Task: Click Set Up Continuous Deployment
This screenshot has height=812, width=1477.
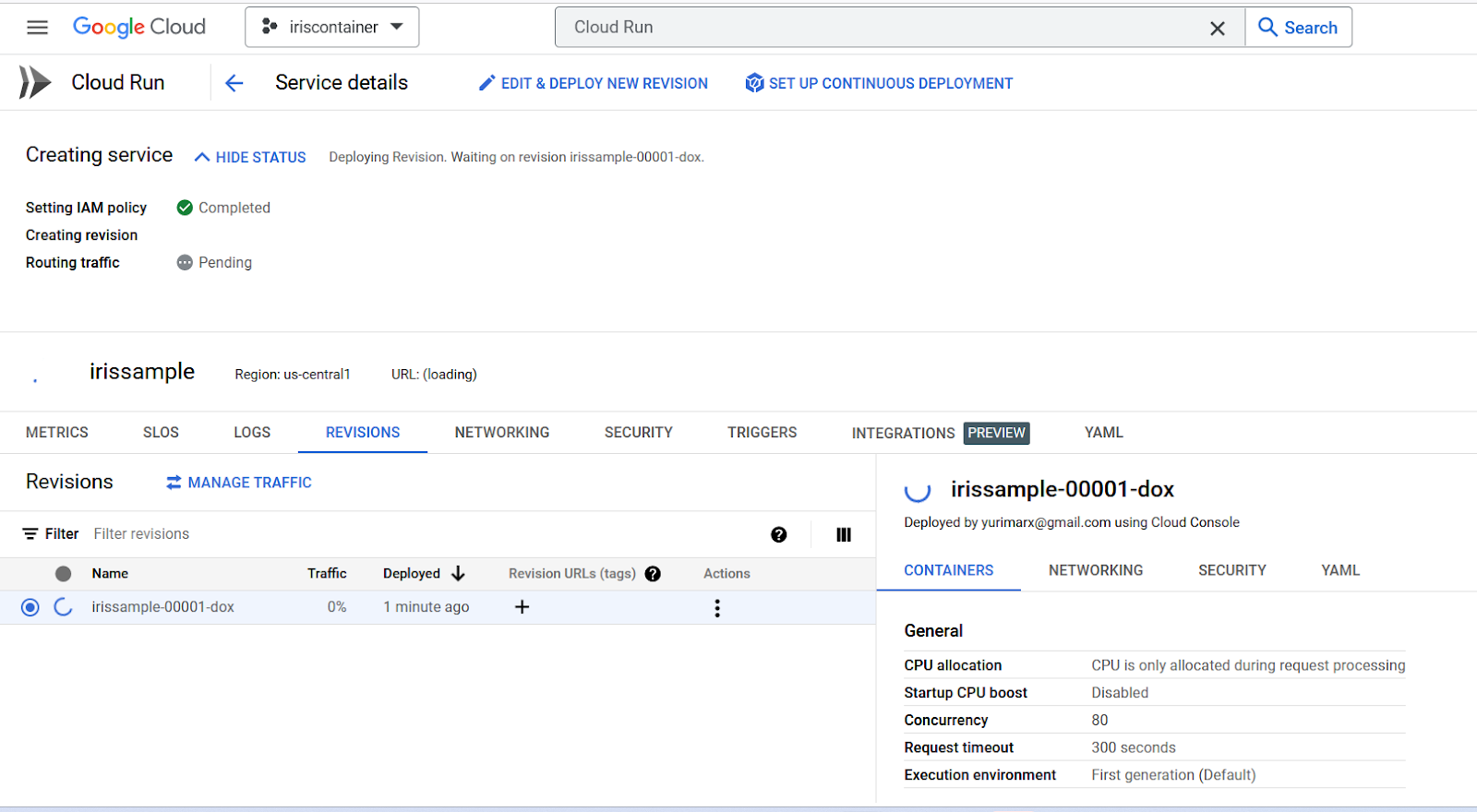Action: point(879,83)
